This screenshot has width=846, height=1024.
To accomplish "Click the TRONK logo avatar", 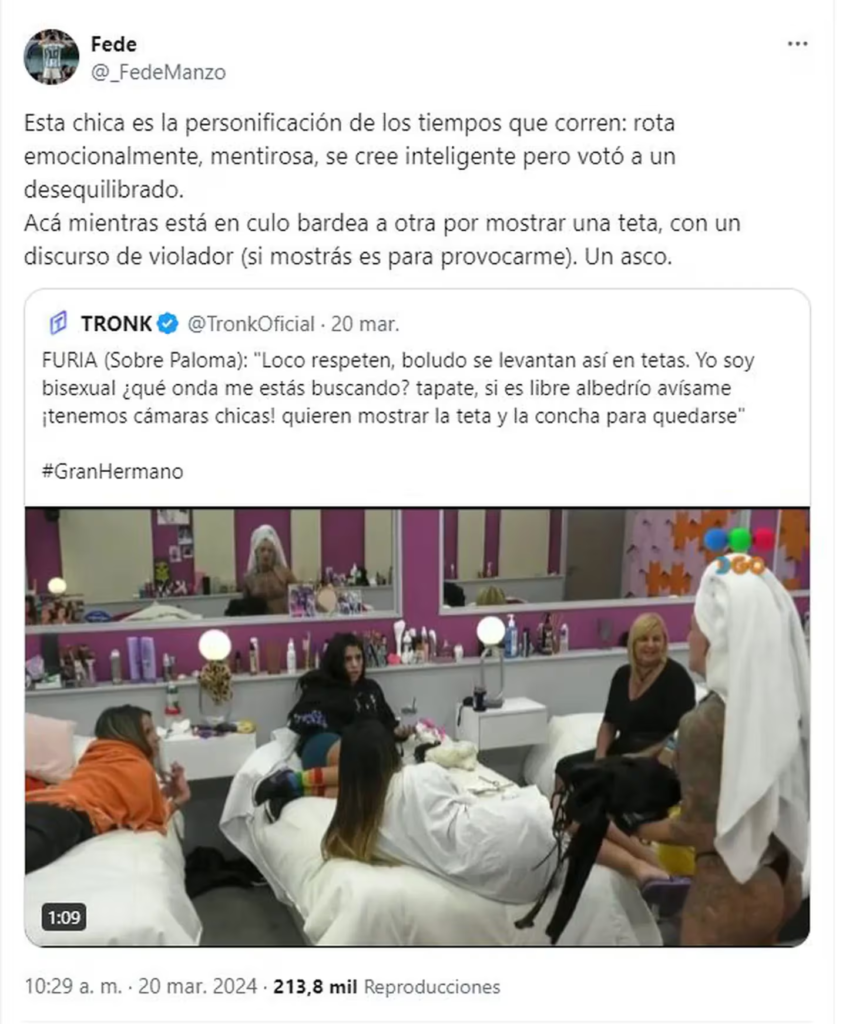I will pyautogui.click(x=58, y=323).
